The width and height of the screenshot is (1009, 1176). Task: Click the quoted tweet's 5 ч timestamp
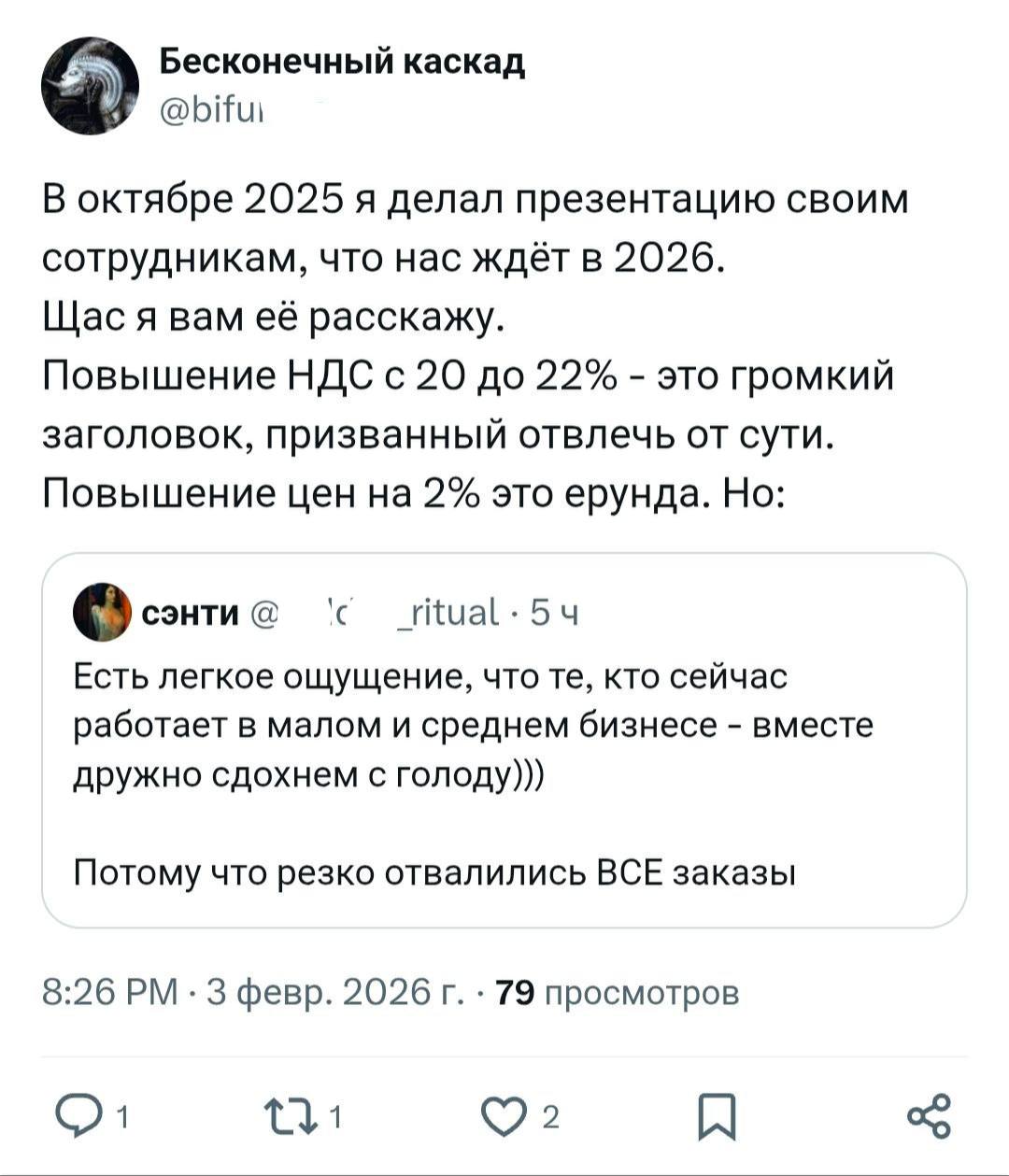(554, 615)
